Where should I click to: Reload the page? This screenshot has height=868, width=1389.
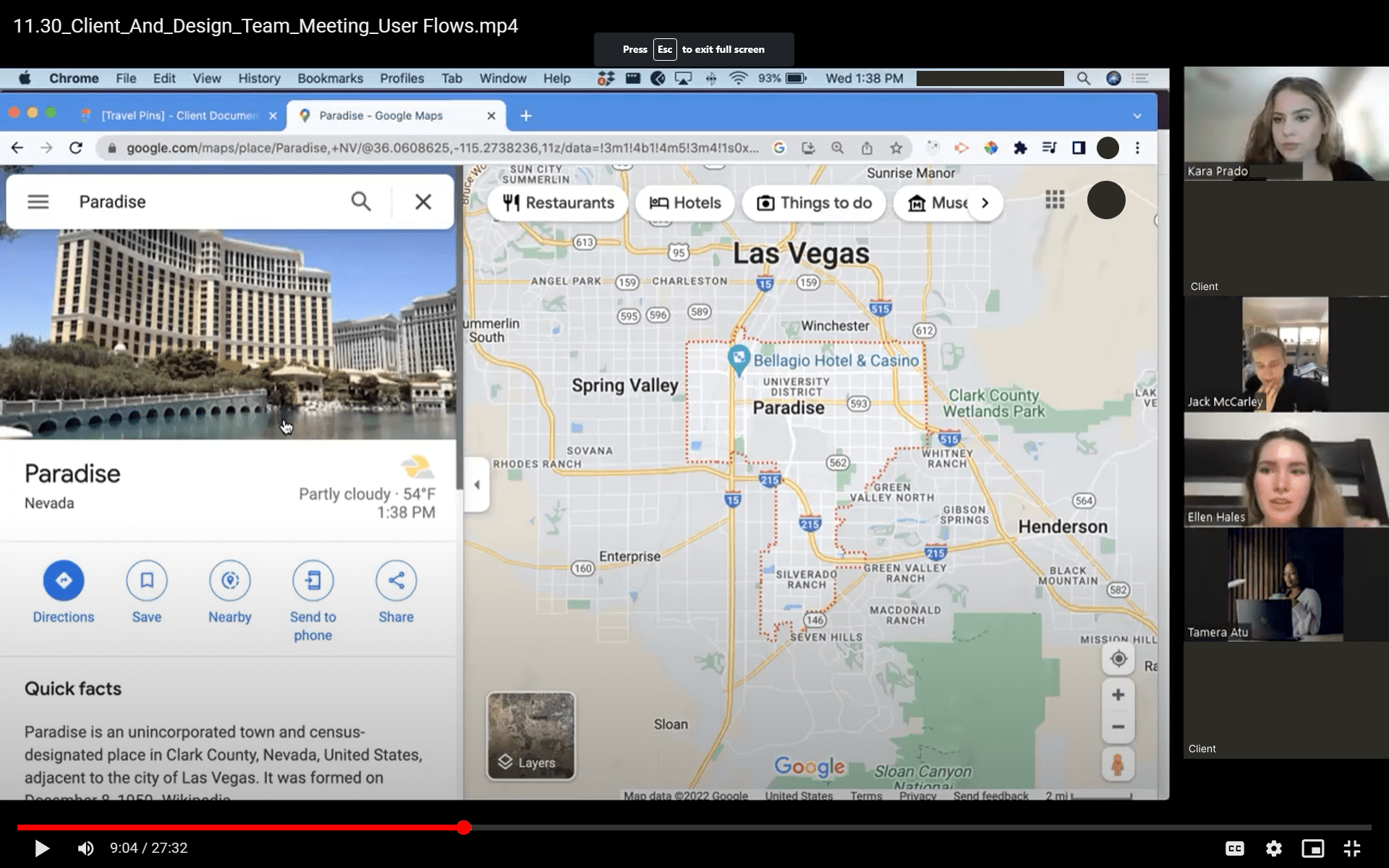[76, 148]
